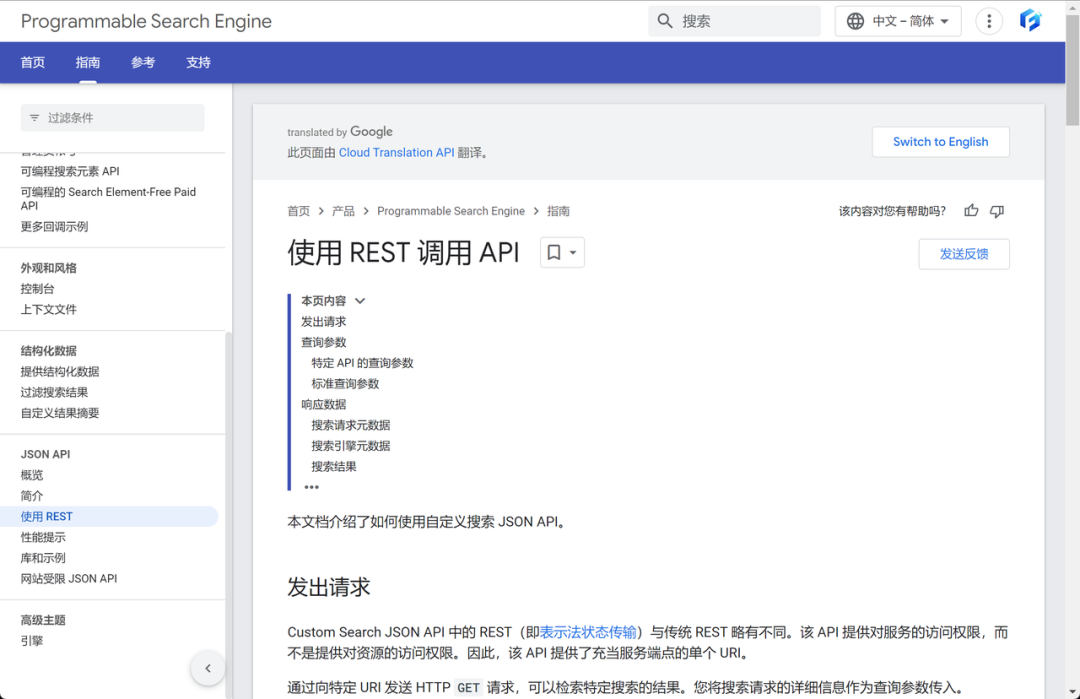The width and height of the screenshot is (1080, 699).
Task: Jump to 搜索引擎元数据 section
Action: click(351, 446)
